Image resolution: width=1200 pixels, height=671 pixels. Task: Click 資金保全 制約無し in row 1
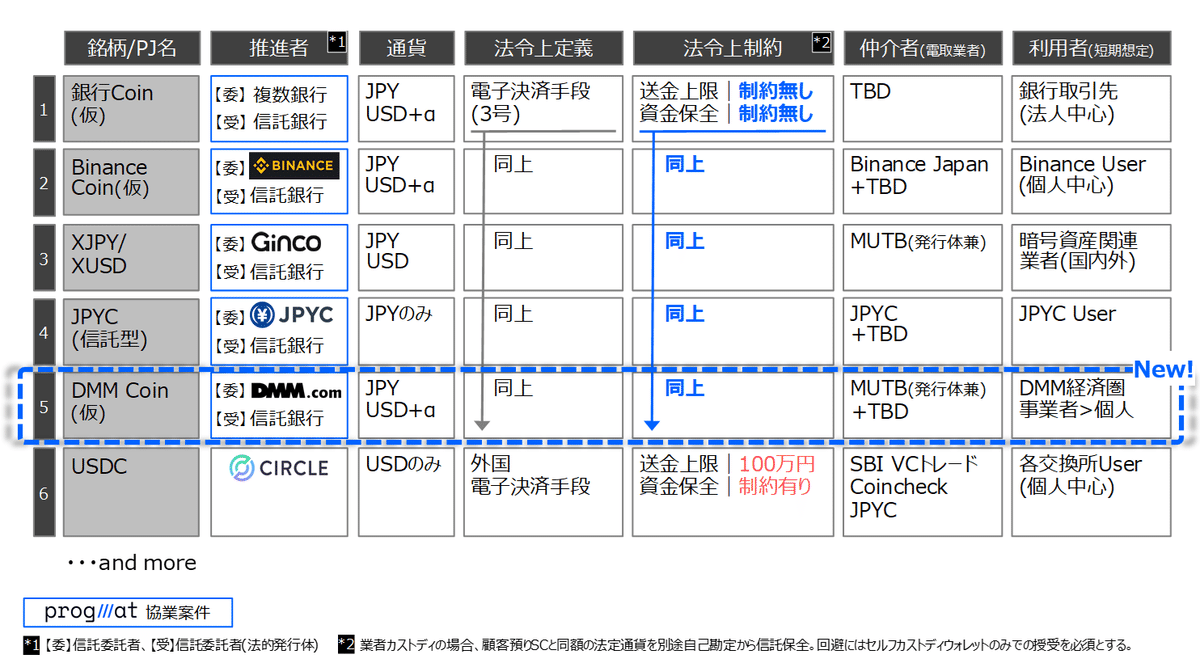tap(727, 114)
